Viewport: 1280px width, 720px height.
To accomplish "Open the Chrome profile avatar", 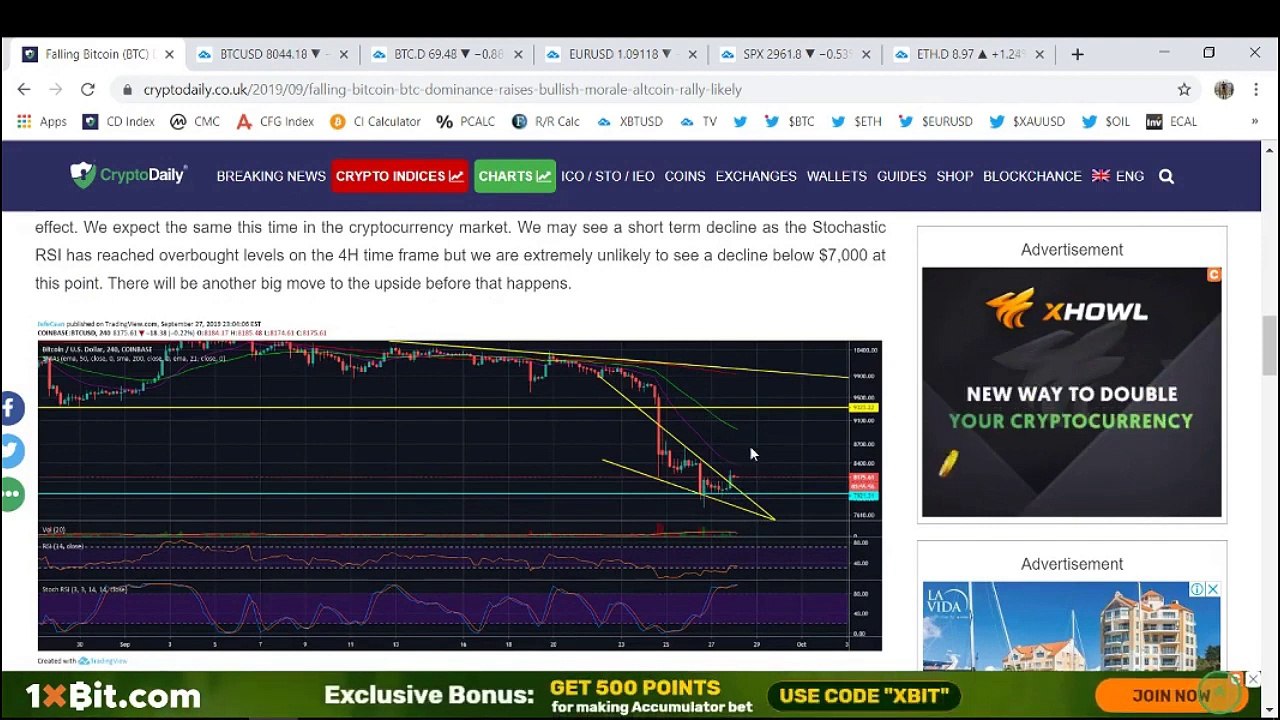I will (x=1224, y=90).
